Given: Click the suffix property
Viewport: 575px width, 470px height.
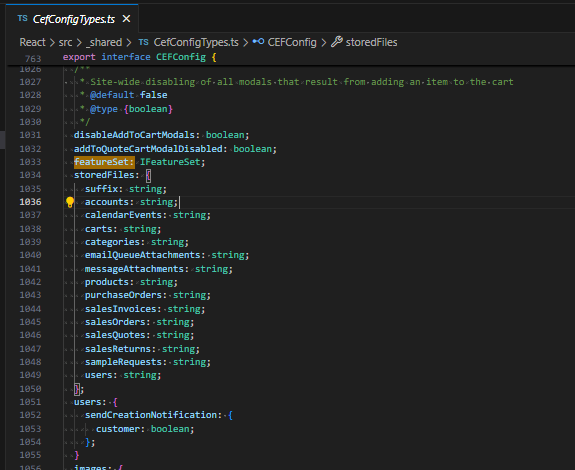Looking at the screenshot, I should pos(101,189).
